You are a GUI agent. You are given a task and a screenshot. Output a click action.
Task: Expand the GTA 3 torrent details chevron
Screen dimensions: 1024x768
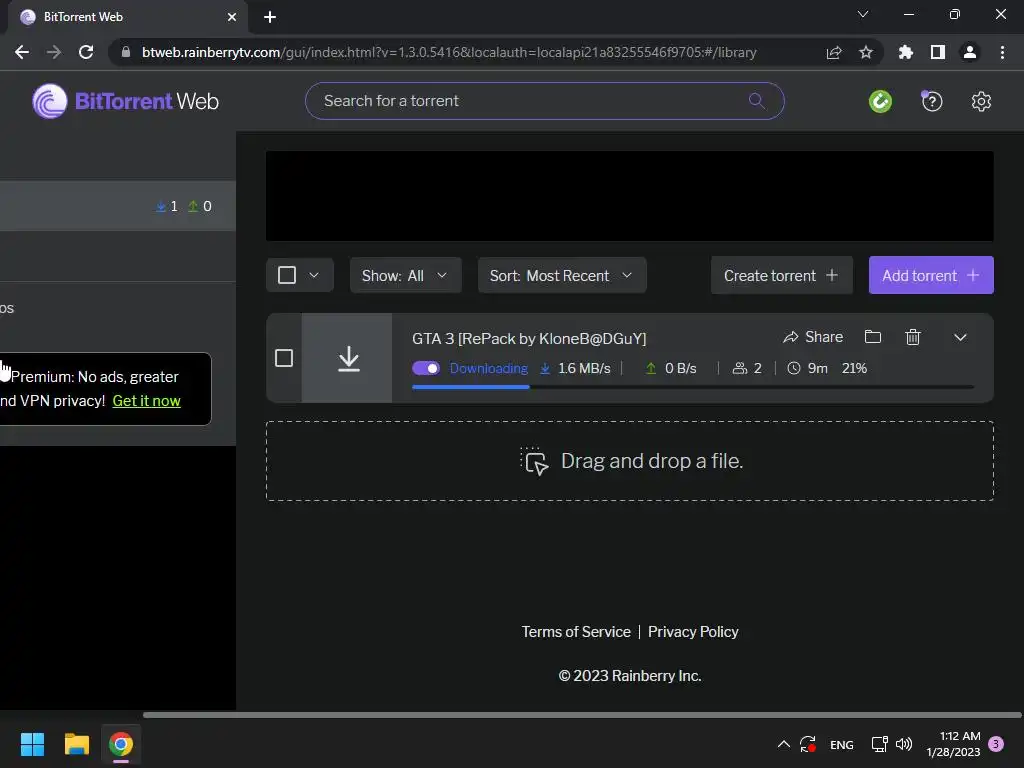[x=960, y=337]
